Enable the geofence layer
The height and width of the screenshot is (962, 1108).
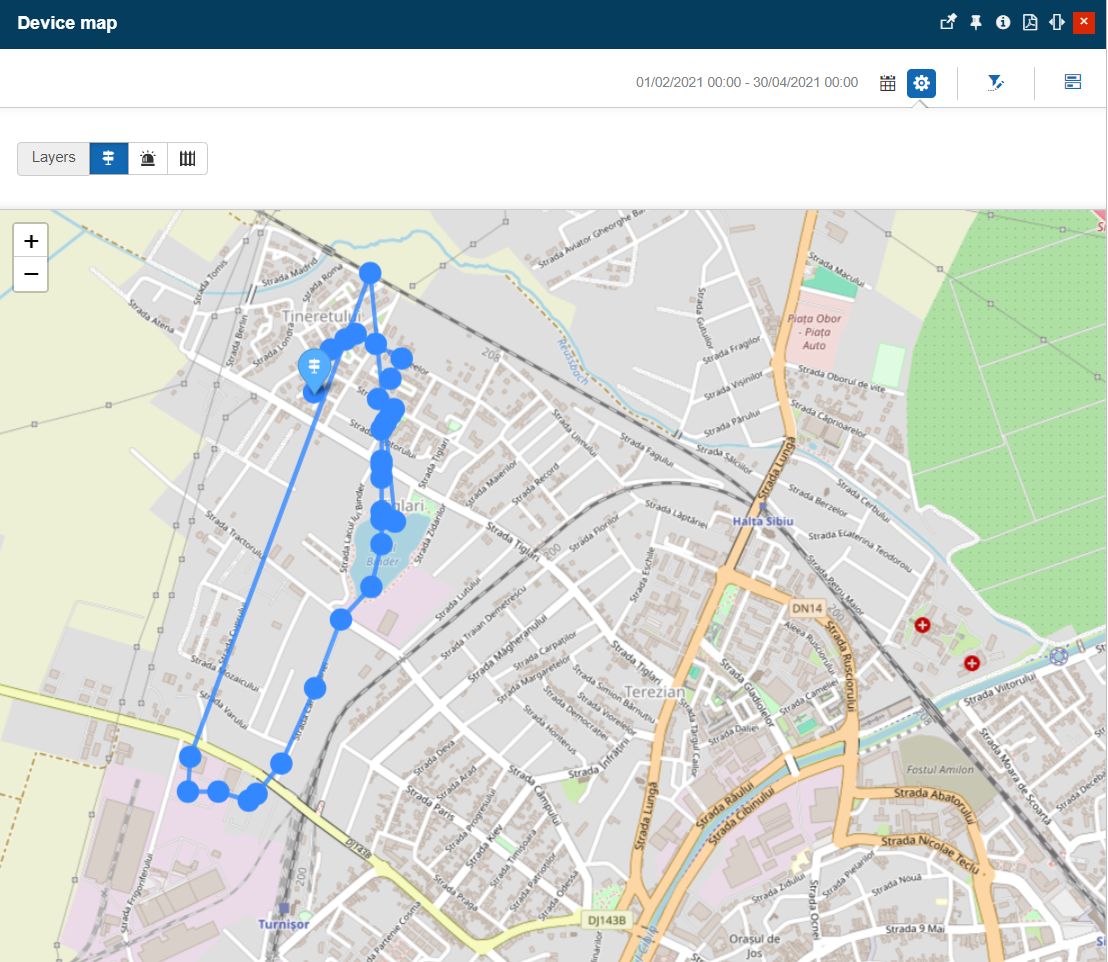pyautogui.click(x=187, y=157)
